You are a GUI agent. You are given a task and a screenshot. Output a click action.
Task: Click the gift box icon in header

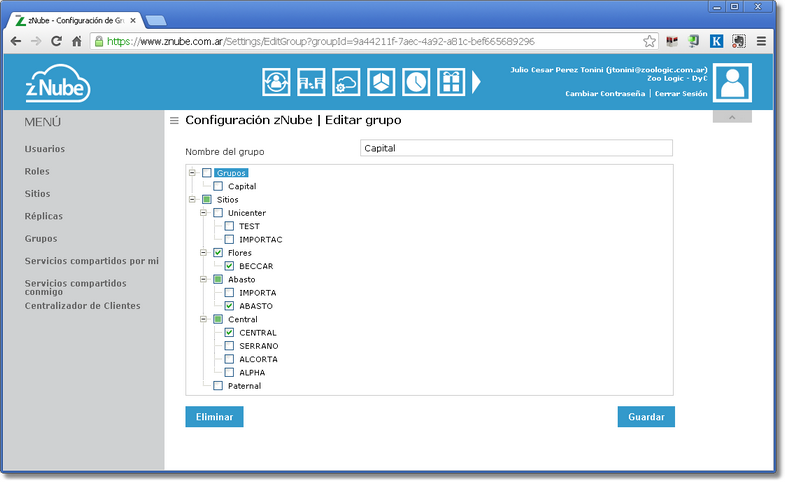click(x=451, y=82)
